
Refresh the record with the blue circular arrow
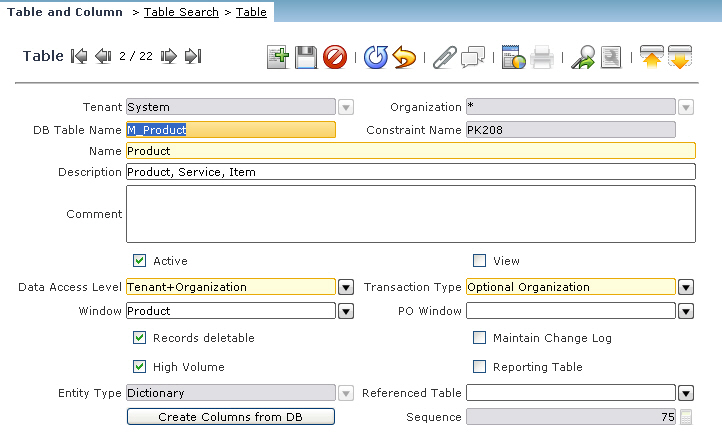375,57
